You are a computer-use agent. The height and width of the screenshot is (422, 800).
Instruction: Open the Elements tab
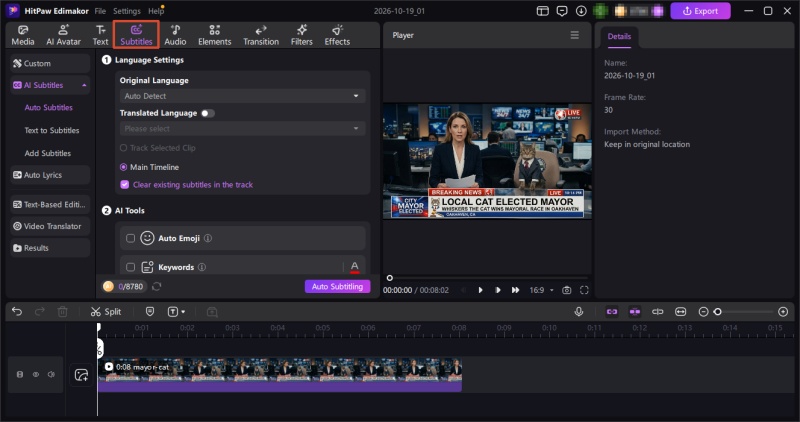point(214,35)
